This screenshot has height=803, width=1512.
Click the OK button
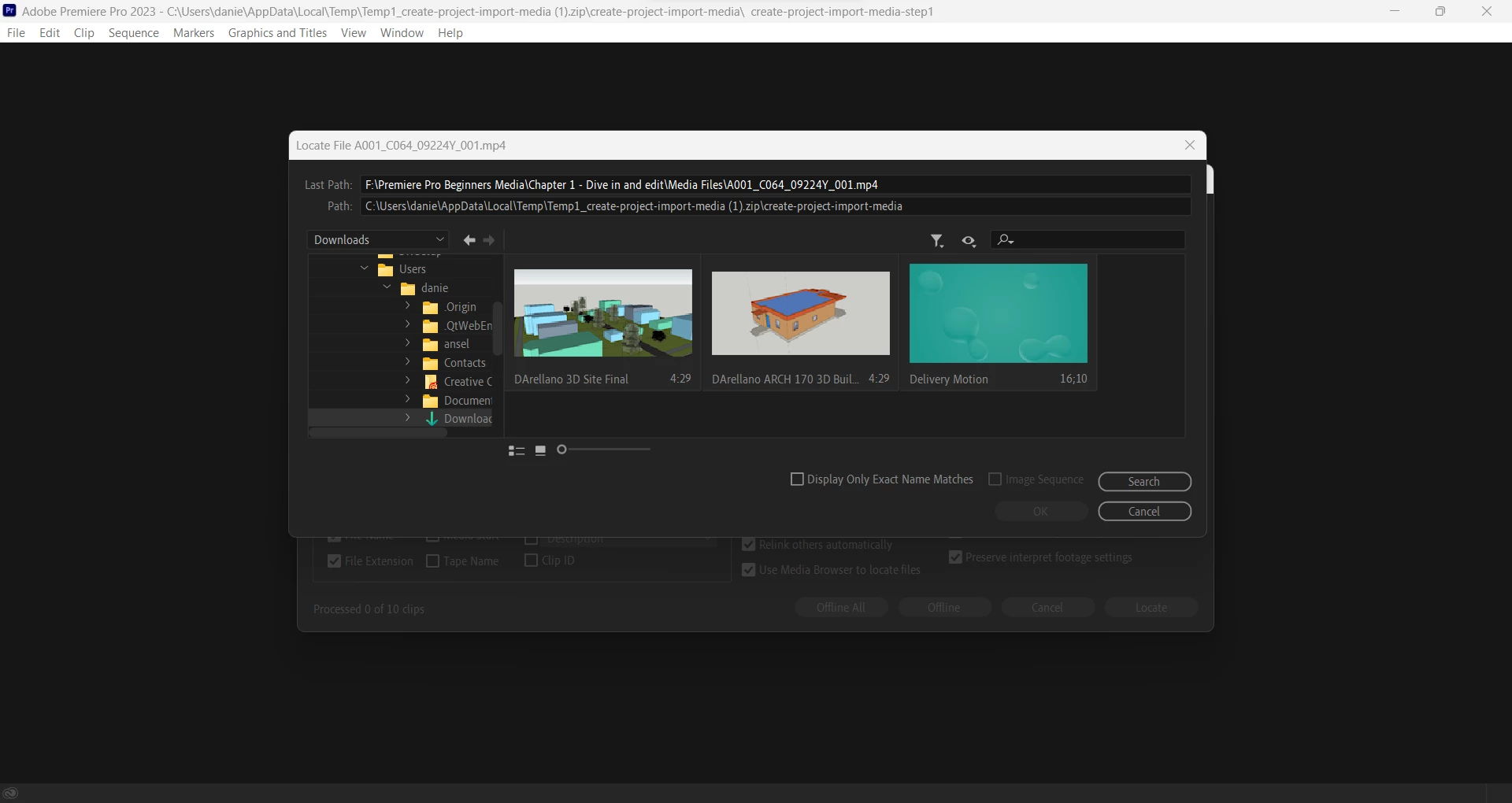[x=1041, y=512]
